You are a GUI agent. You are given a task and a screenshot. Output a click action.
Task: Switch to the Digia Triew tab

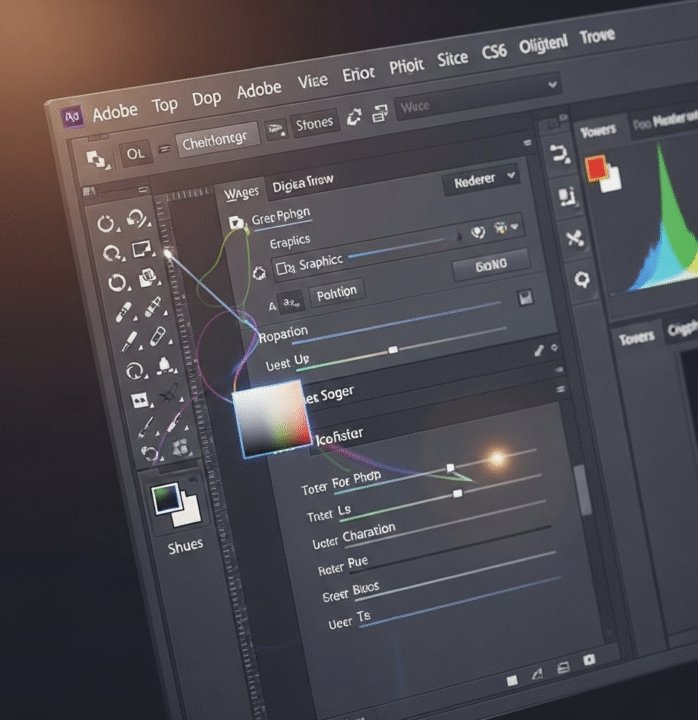point(303,183)
